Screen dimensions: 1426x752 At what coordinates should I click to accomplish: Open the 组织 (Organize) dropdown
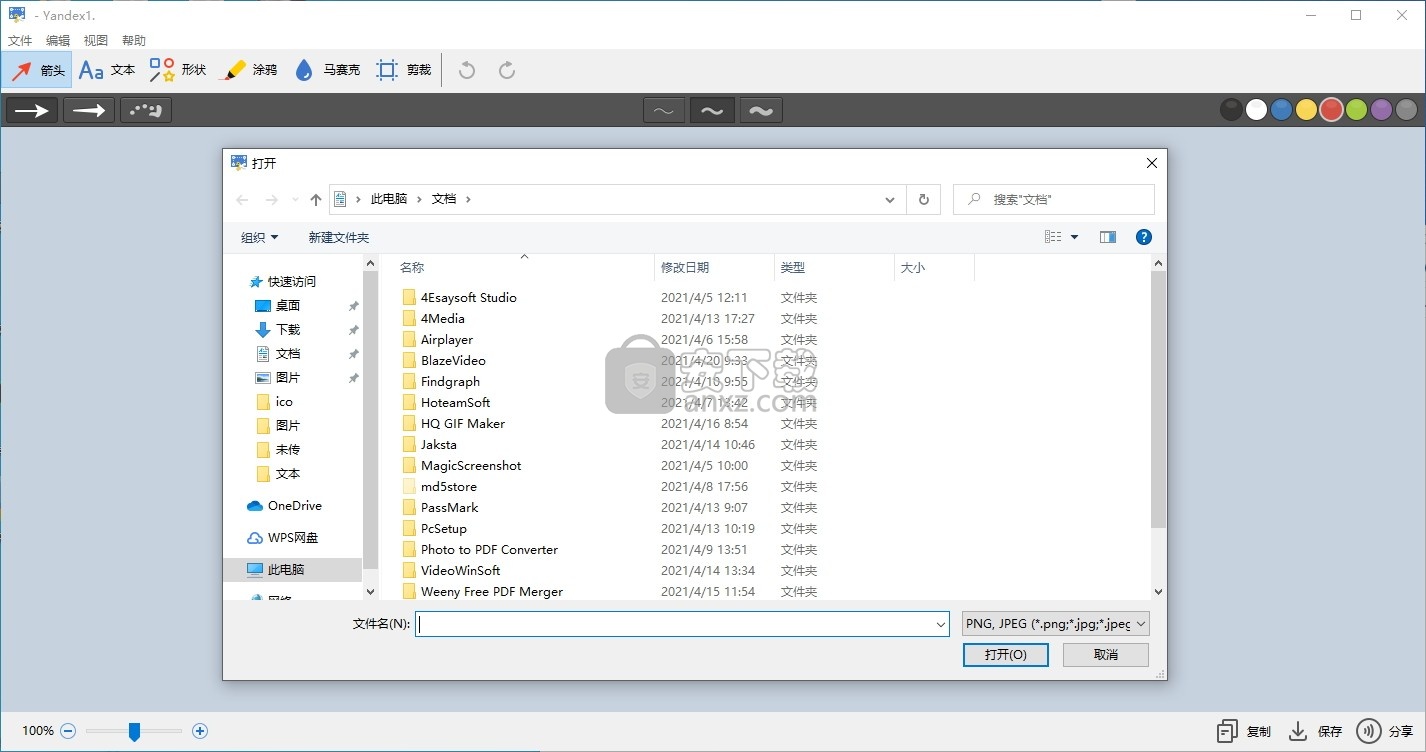(x=260, y=237)
